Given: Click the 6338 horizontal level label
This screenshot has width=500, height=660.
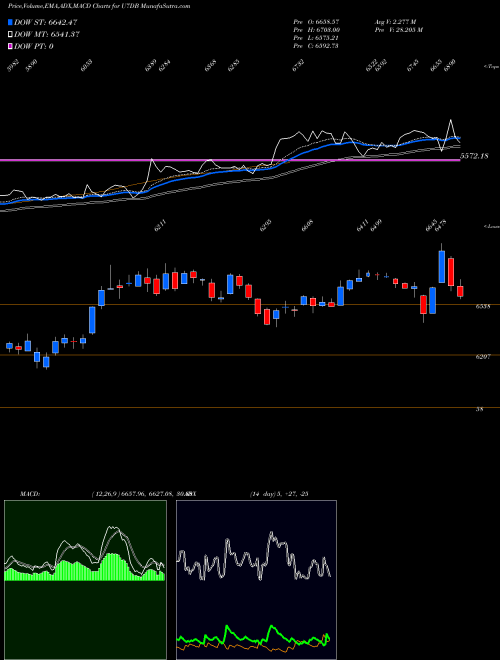Looking at the screenshot, I should tap(483, 306).
